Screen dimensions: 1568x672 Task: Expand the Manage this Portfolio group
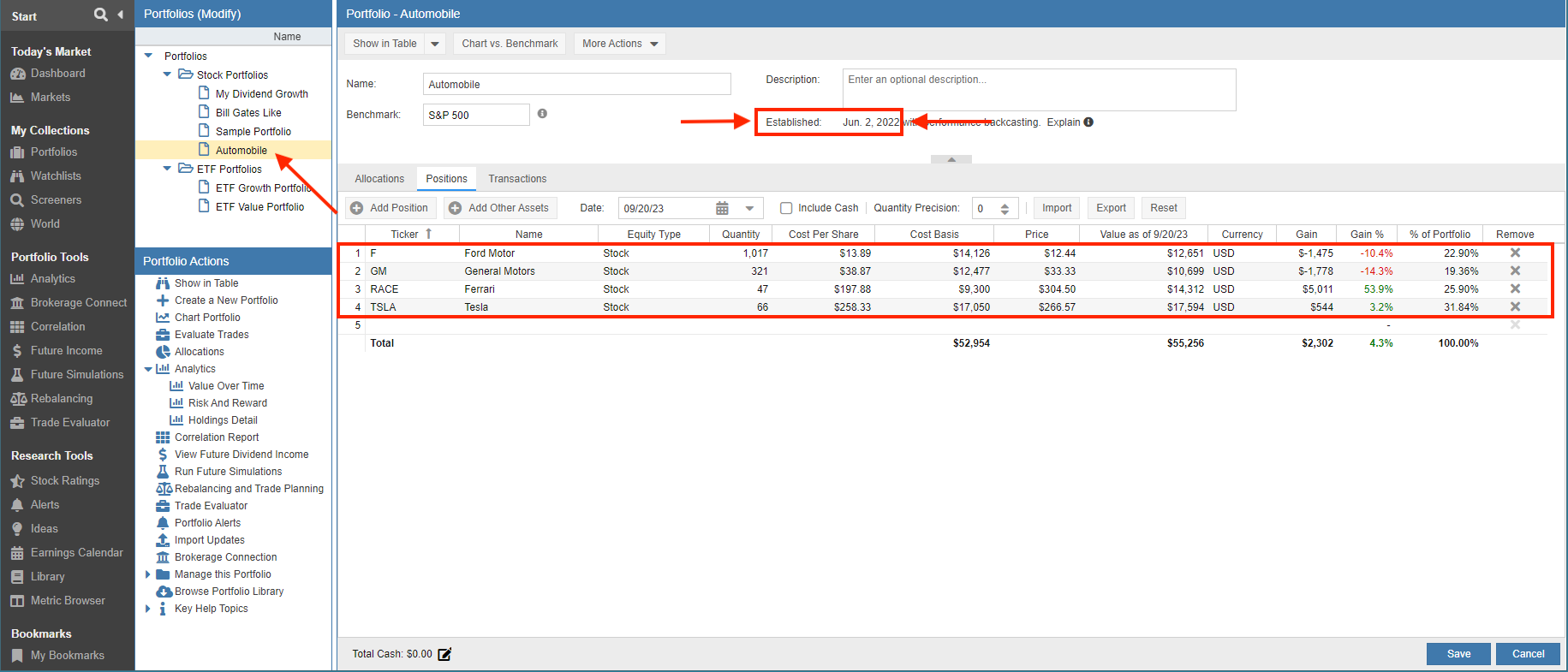[148, 574]
